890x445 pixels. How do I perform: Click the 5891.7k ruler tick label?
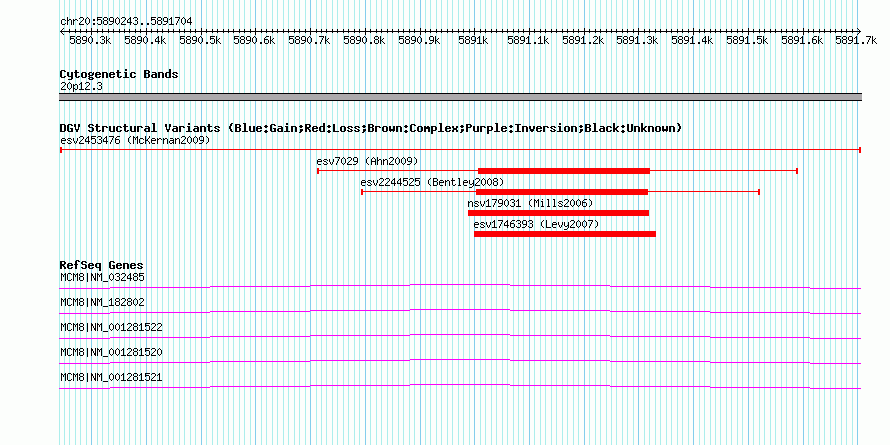point(857,40)
